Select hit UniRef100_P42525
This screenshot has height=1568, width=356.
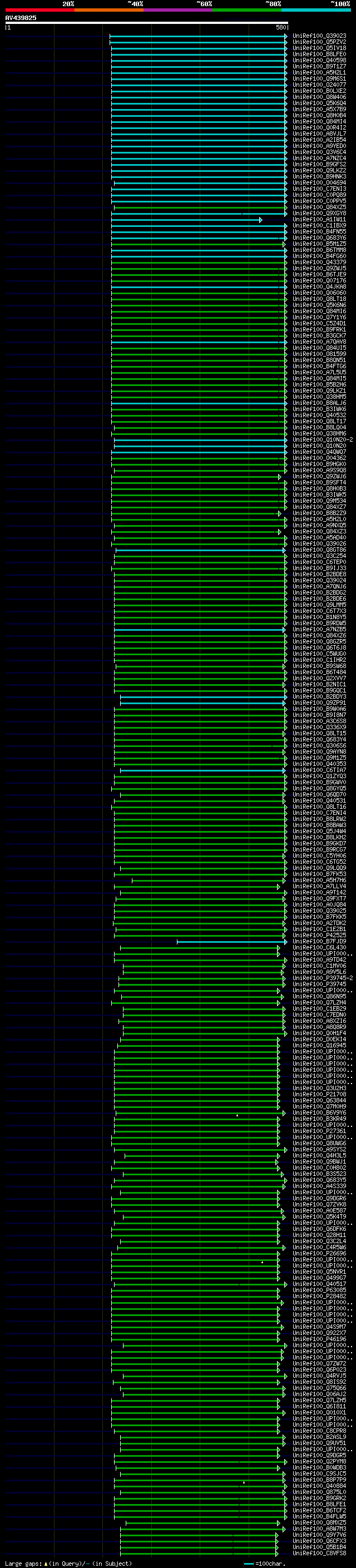point(319,936)
